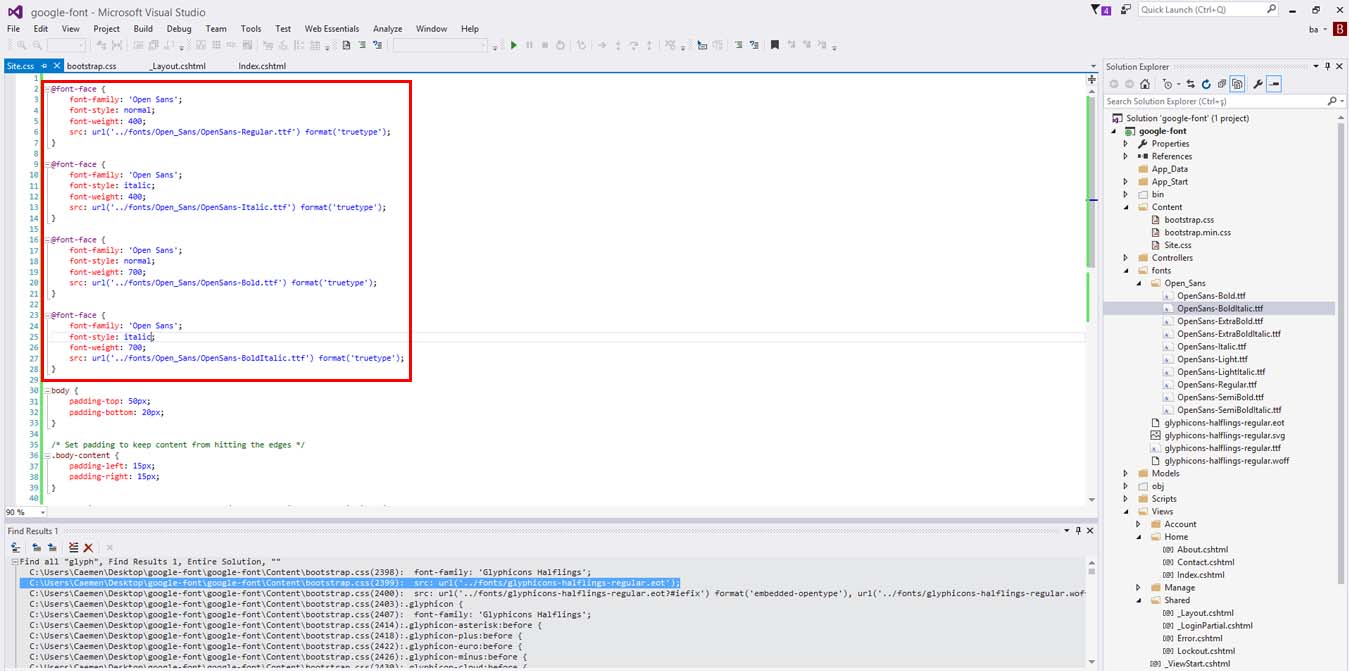This screenshot has height=671, width=1349.
Task: Select OpenSans-Regular.ttf in Solution Explorer
Action: [1216, 384]
